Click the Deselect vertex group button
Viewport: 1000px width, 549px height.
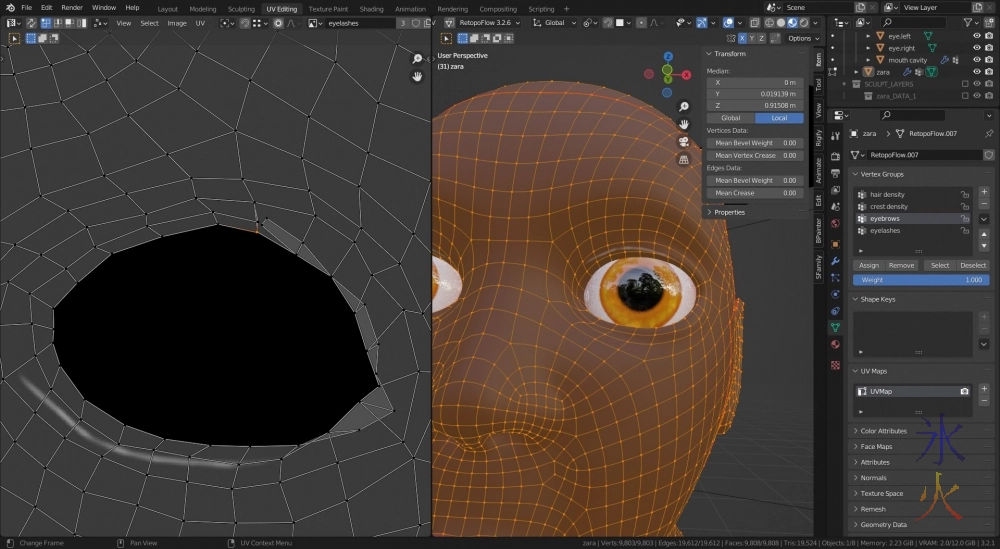click(x=973, y=265)
